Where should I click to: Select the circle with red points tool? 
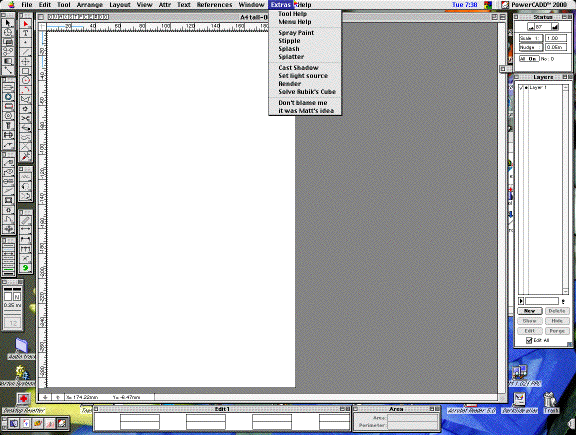click(x=25, y=80)
